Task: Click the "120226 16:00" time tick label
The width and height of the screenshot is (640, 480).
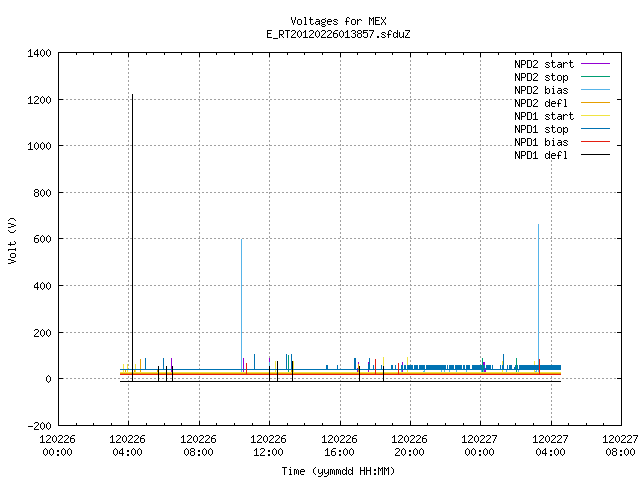Action: tap(339, 446)
